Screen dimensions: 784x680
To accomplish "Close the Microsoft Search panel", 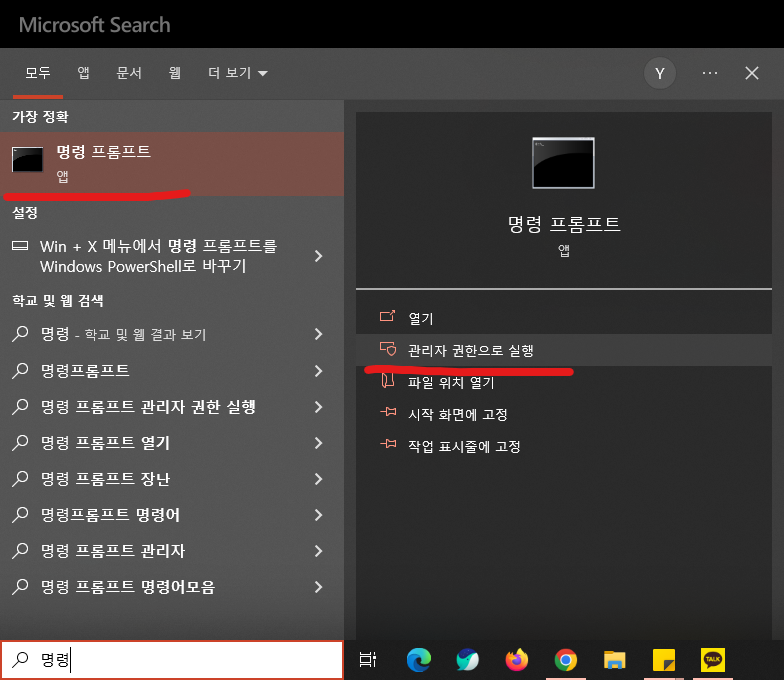I will point(752,73).
